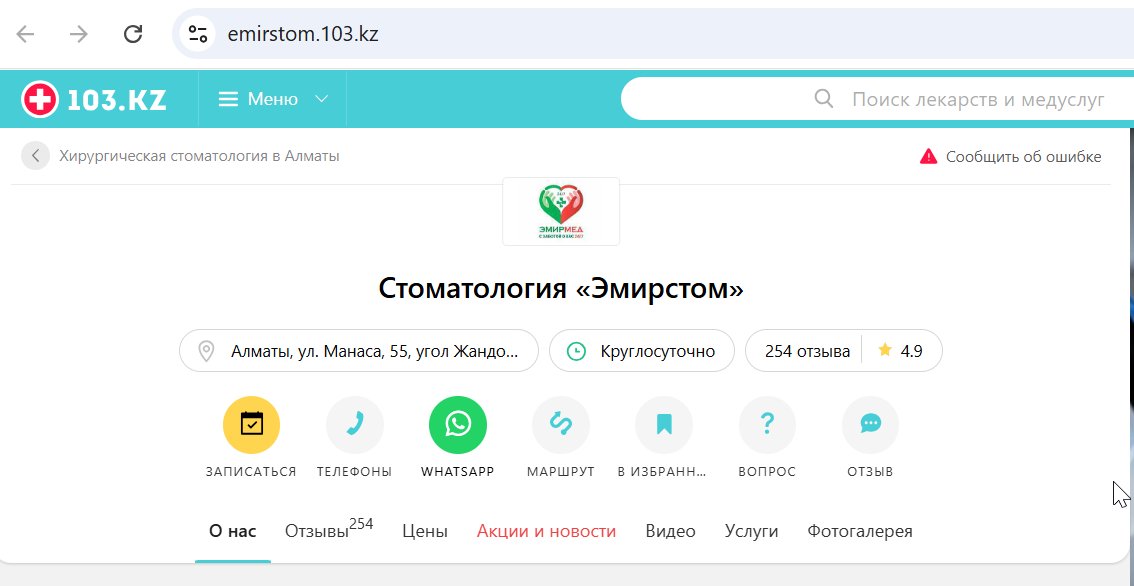Report an error via Сообщить об ошибке
Viewport: 1134px width, 586px height.
pyautogui.click(x=1023, y=157)
